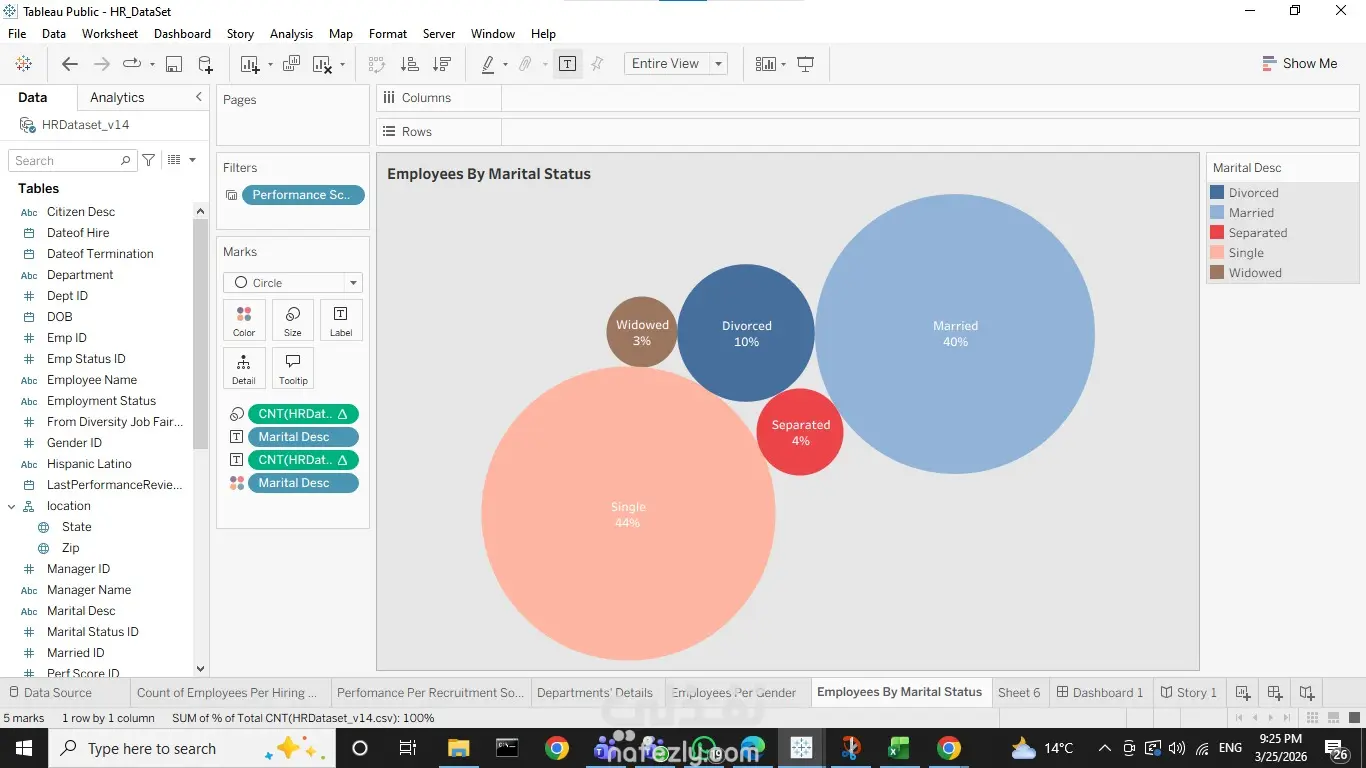Click the Performance Sc.. filter pill
This screenshot has width=1366, height=768.
click(x=302, y=195)
